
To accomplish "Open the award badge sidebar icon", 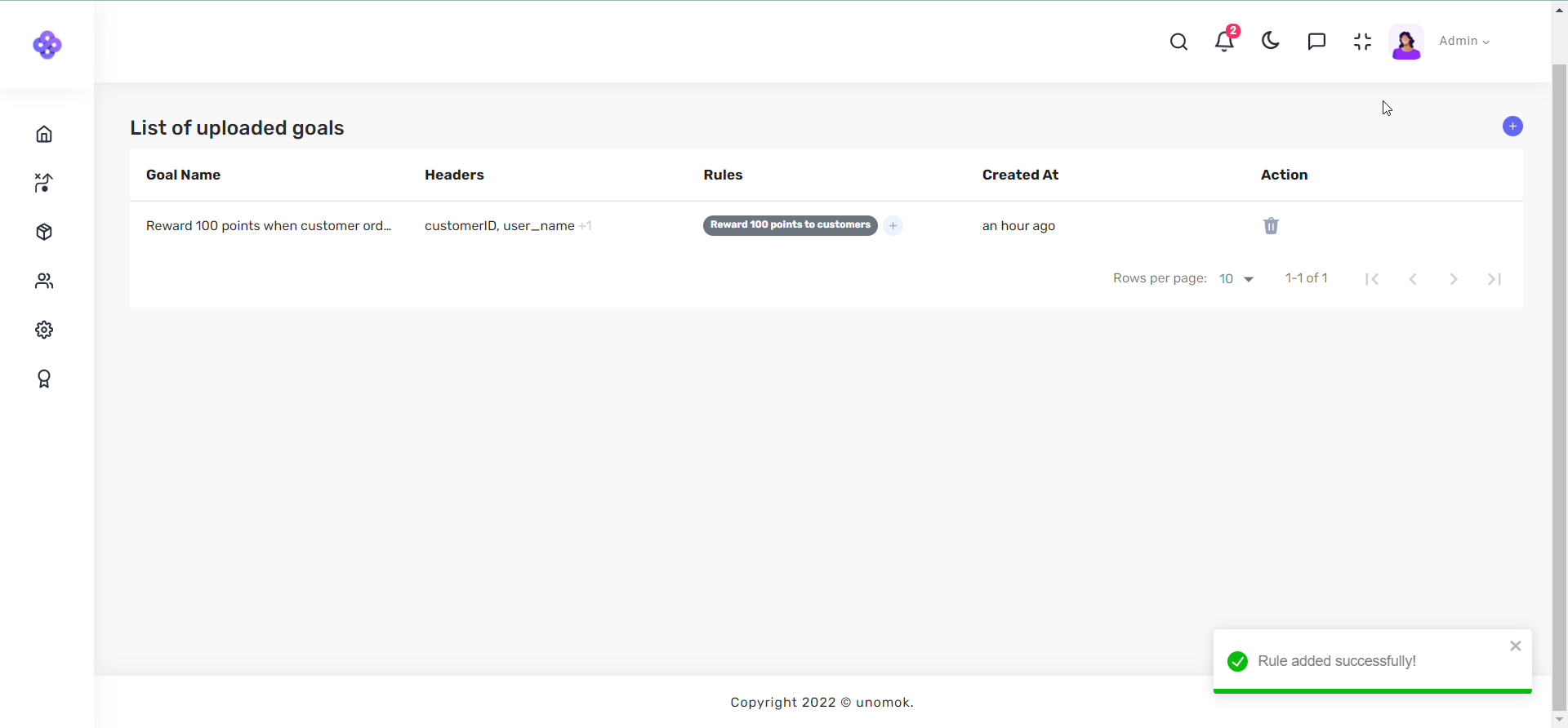I will pos(44,379).
